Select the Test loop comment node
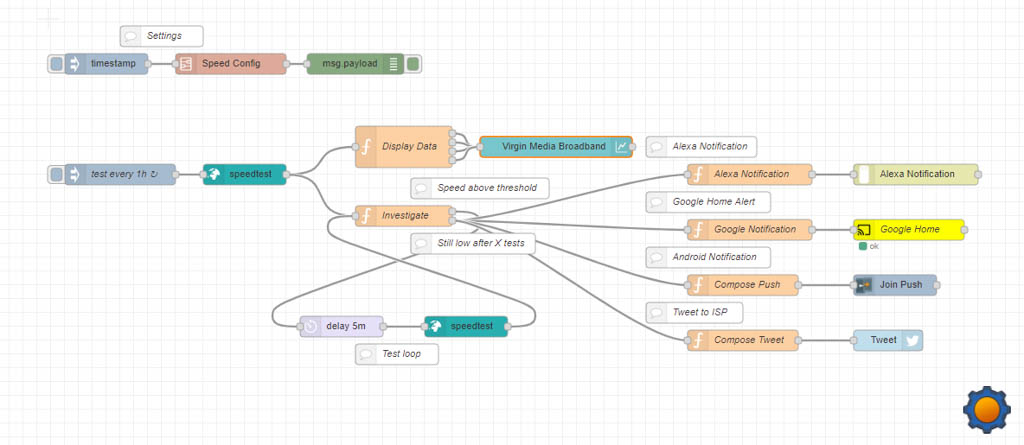The image size is (1024, 445). 397,354
